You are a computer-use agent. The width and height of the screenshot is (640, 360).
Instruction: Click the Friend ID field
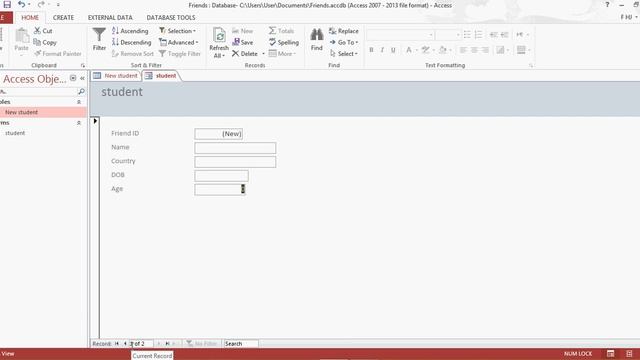219,134
